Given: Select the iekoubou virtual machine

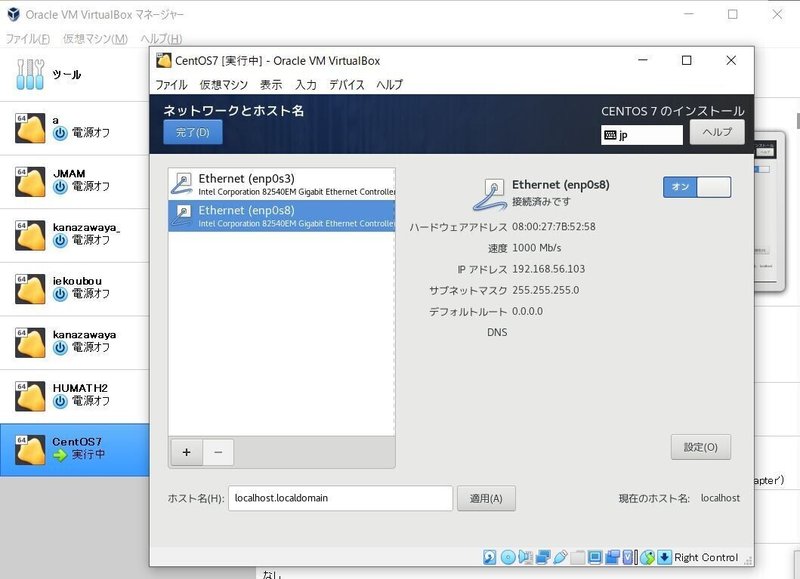Looking at the screenshot, I should click(x=74, y=289).
